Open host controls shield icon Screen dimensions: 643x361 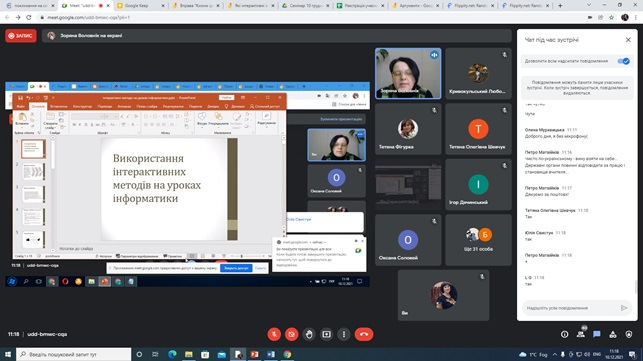pyautogui.click(x=629, y=334)
